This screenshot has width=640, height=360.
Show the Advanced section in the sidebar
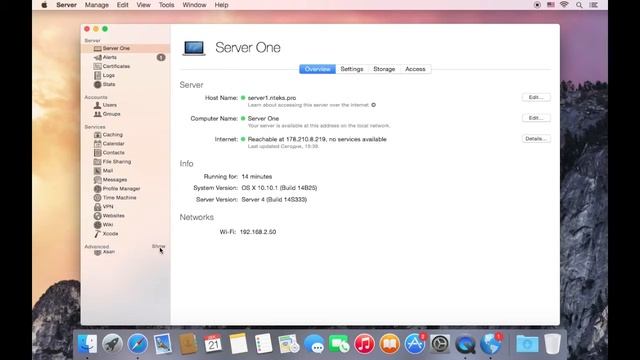point(158,246)
